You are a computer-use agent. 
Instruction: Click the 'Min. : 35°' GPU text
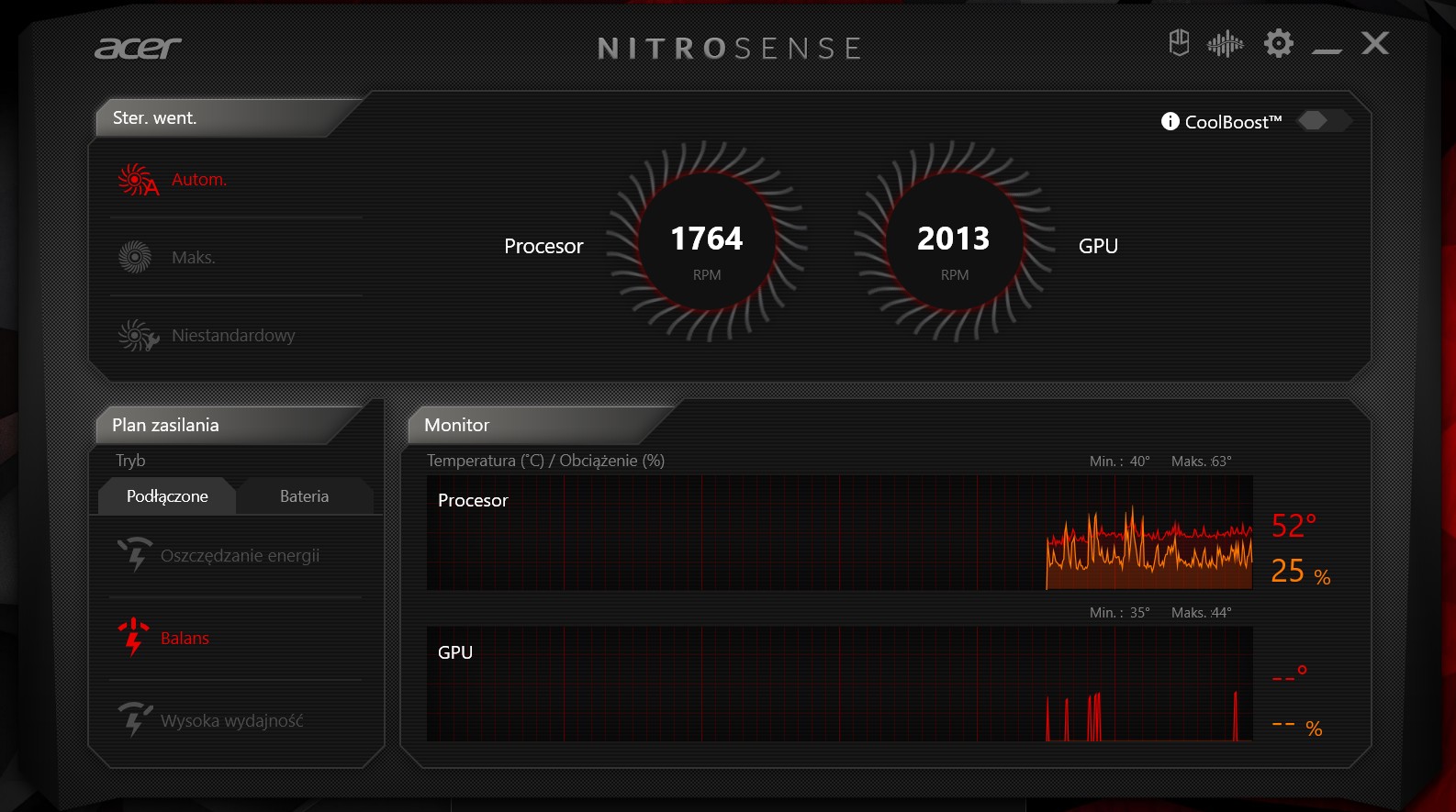(1120, 613)
